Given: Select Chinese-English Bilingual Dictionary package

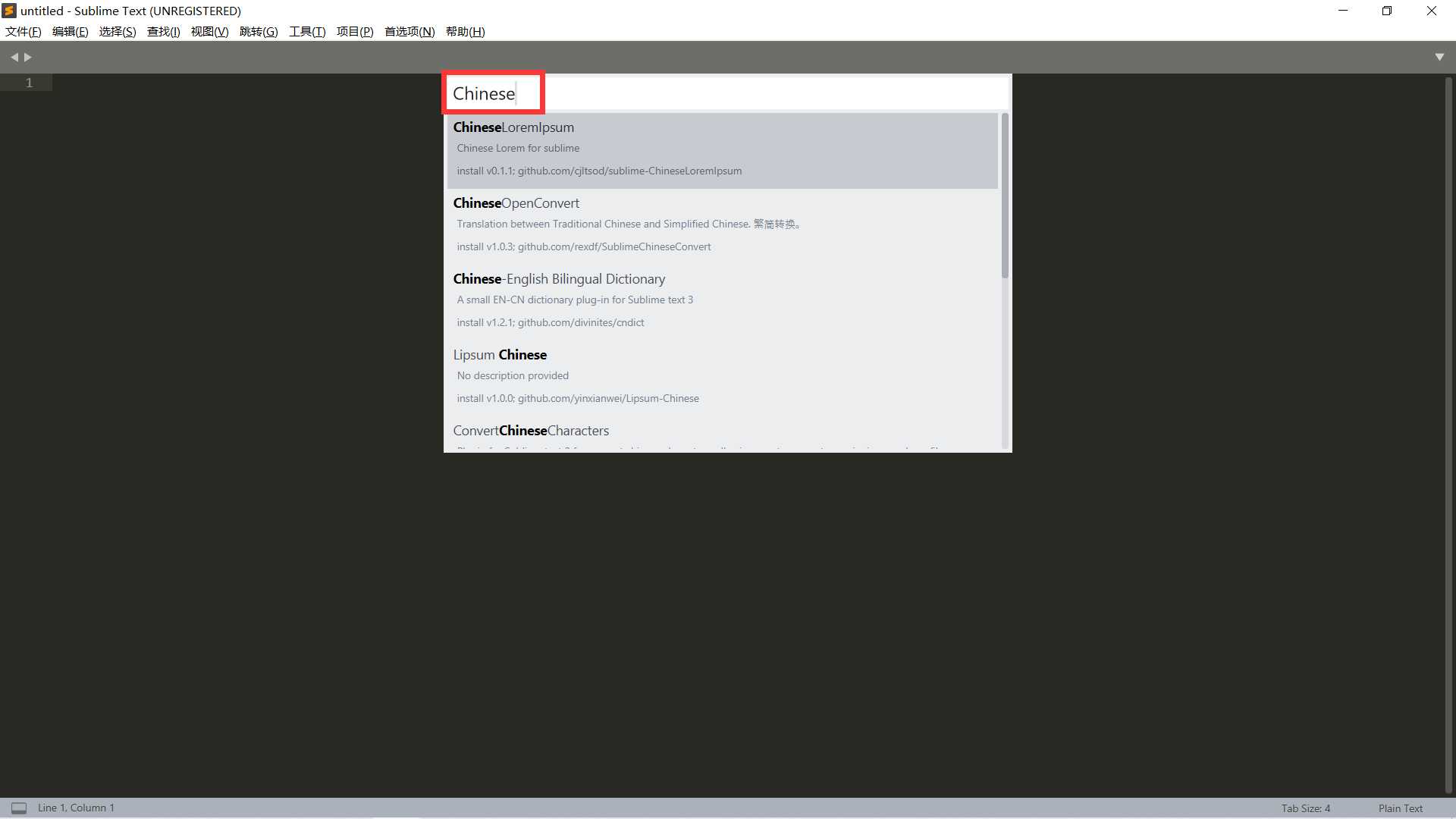Looking at the screenshot, I should [x=722, y=302].
